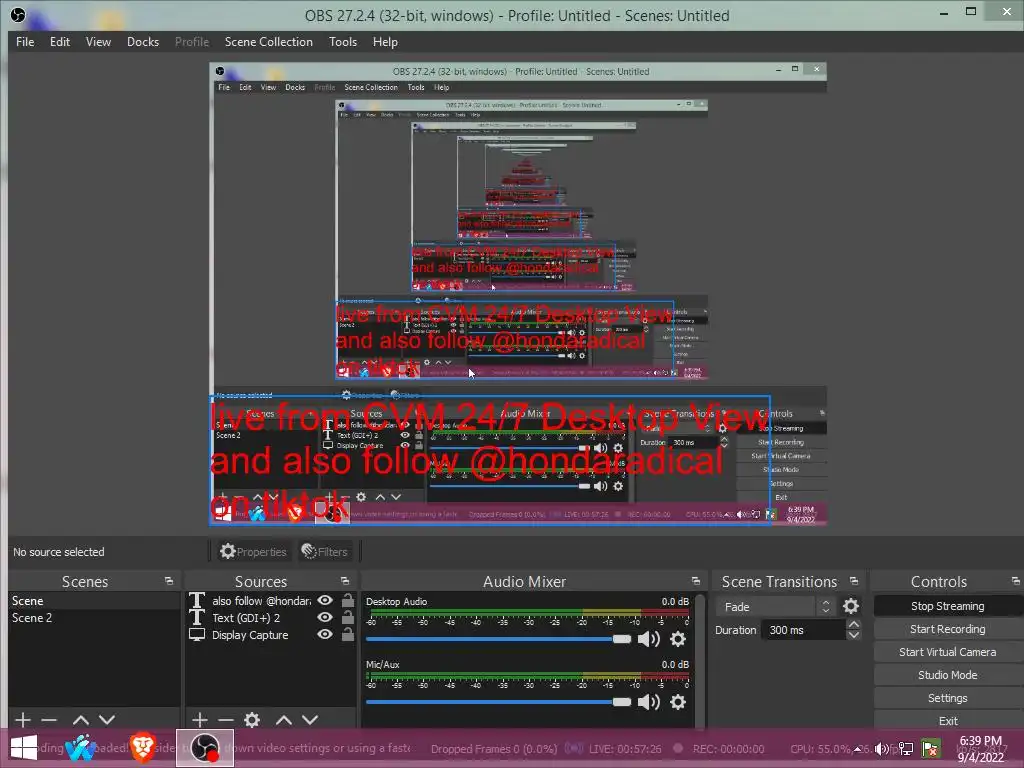This screenshot has width=1024, height=768.
Task: Open OBS Settings button
Action: (948, 698)
